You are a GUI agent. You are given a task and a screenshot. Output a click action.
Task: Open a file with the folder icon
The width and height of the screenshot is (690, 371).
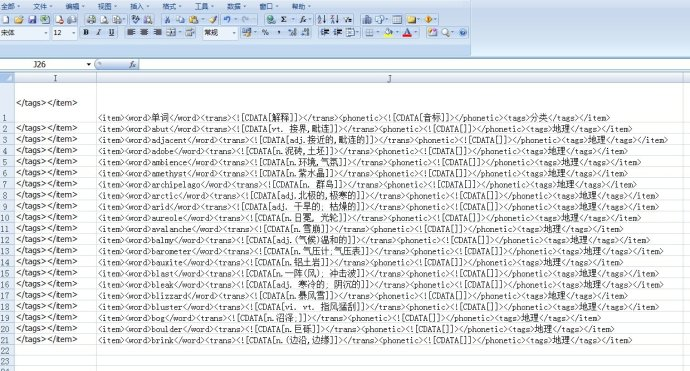click(x=18, y=19)
